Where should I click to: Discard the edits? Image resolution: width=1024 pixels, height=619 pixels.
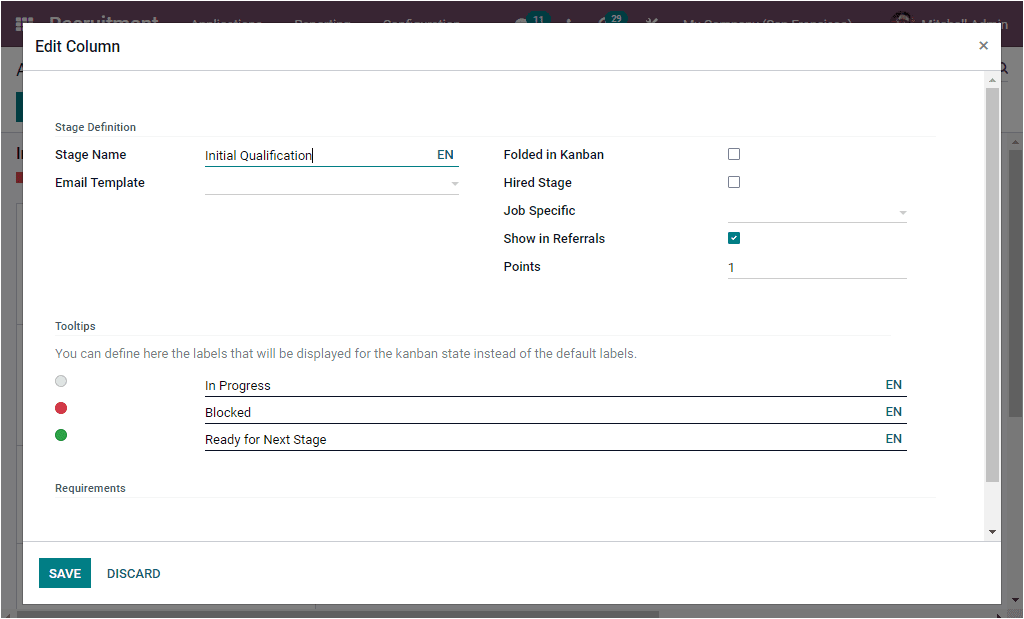pyautogui.click(x=133, y=573)
